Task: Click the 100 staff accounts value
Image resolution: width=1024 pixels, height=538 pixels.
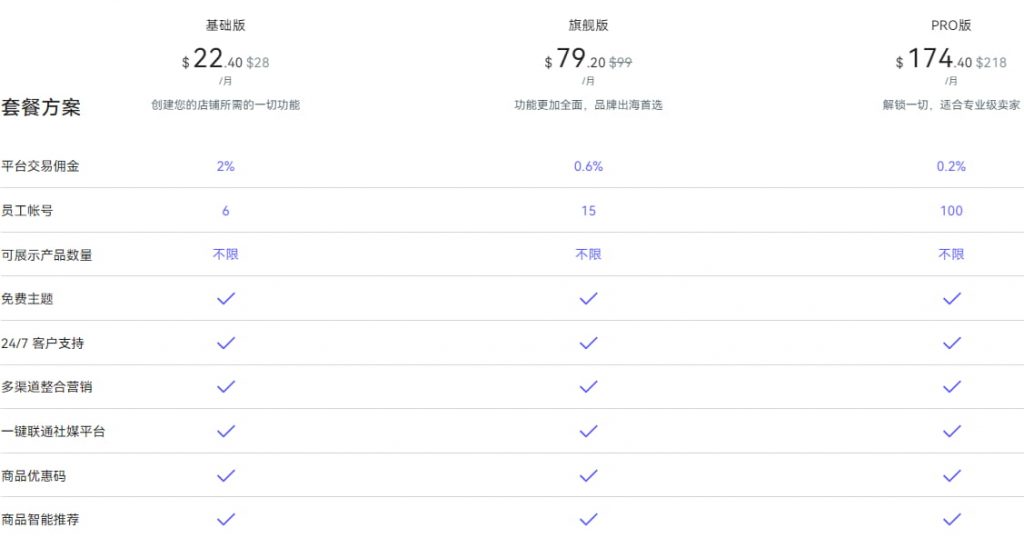Action: pyautogui.click(x=951, y=210)
